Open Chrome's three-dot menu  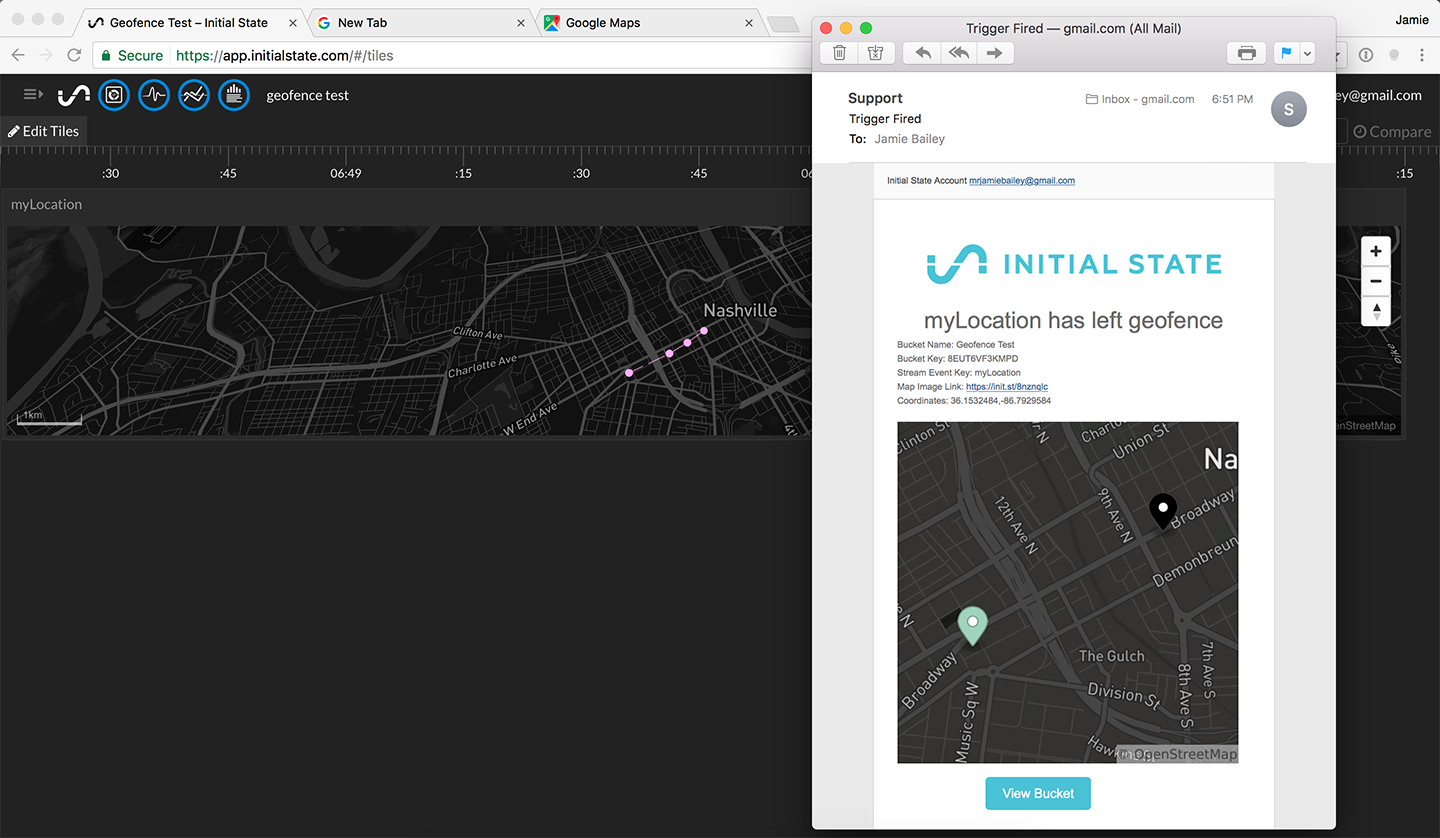1422,55
